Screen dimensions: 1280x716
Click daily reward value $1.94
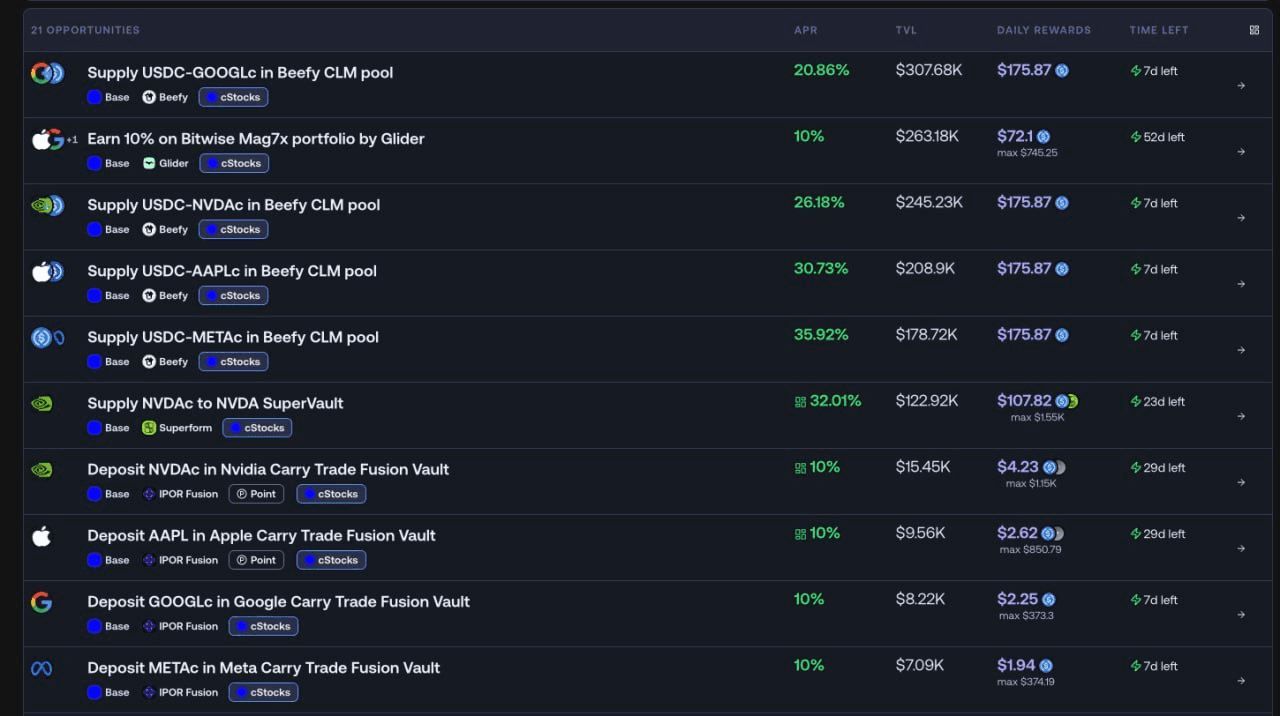coord(1016,665)
